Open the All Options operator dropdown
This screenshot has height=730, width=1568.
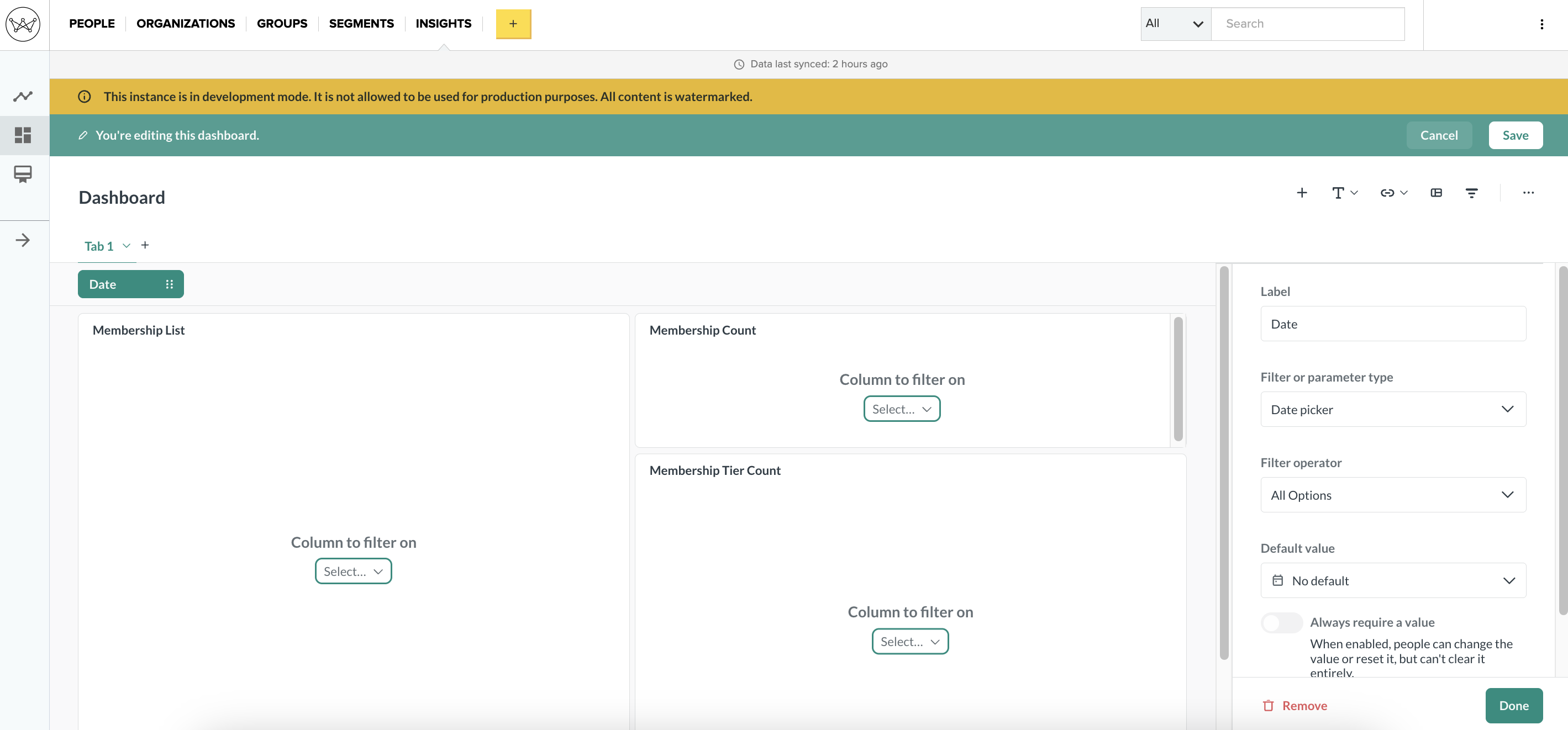point(1393,495)
